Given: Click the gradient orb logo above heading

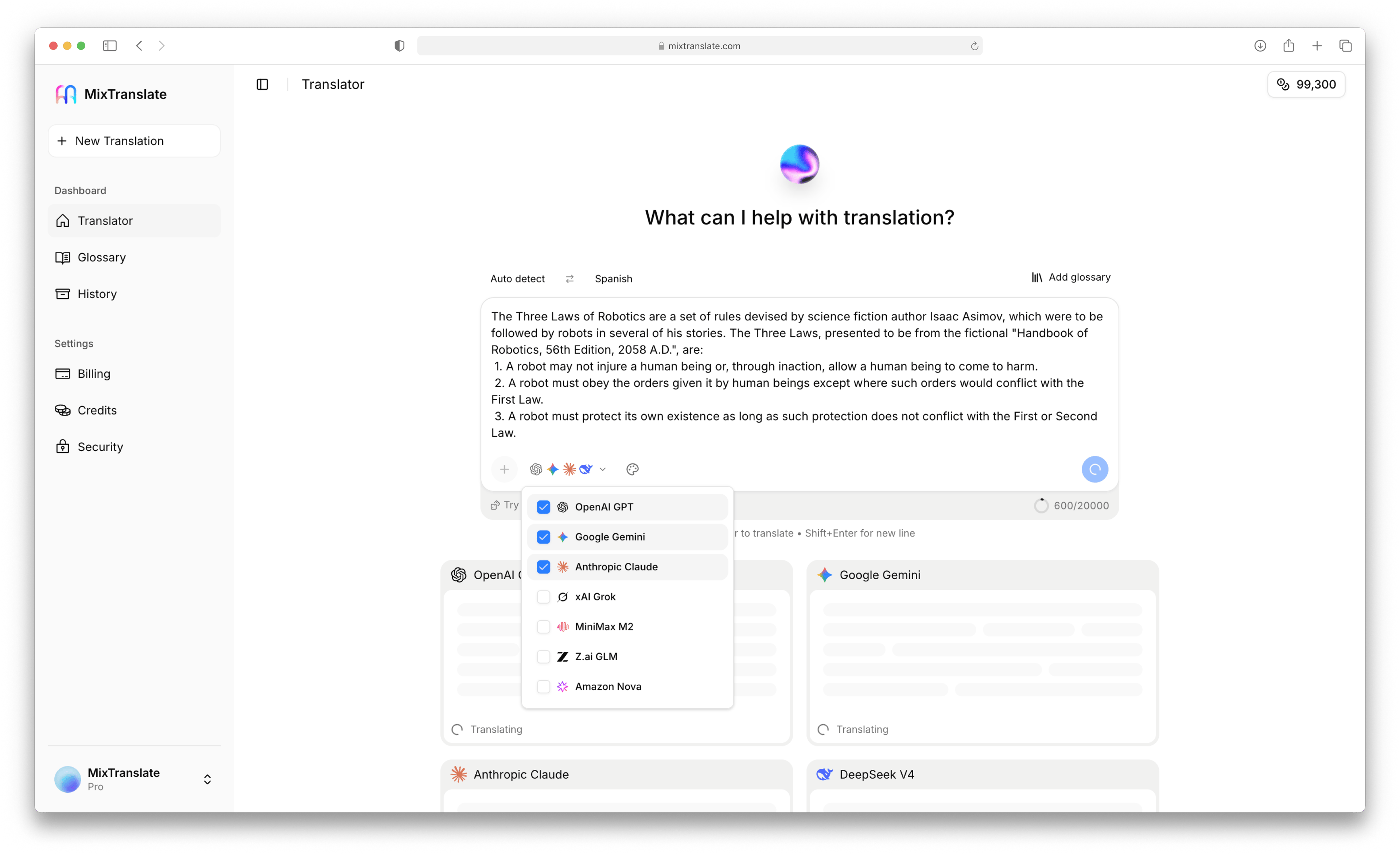Looking at the screenshot, I should click(800, 164).
